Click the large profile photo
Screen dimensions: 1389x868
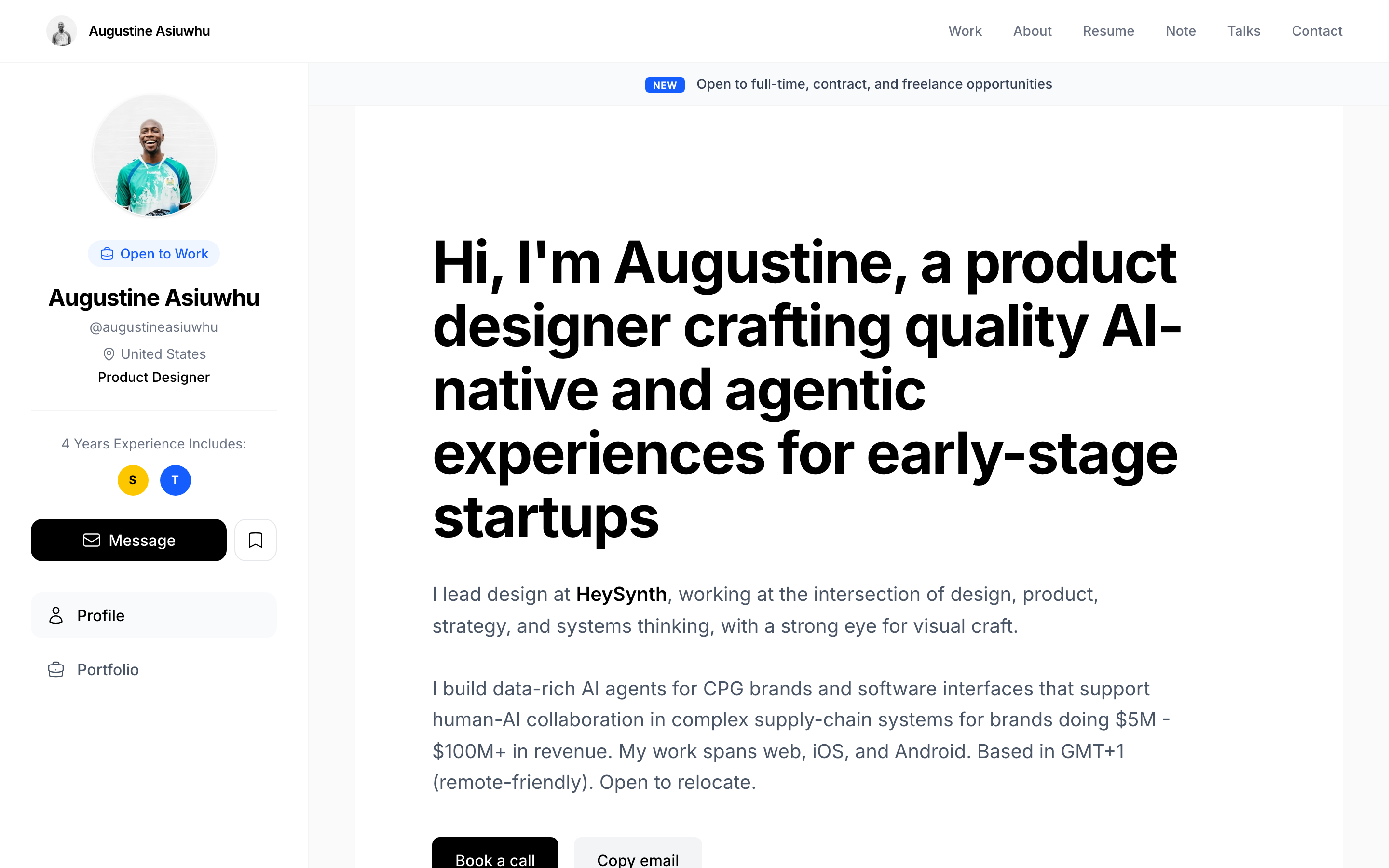click(154, 156)
